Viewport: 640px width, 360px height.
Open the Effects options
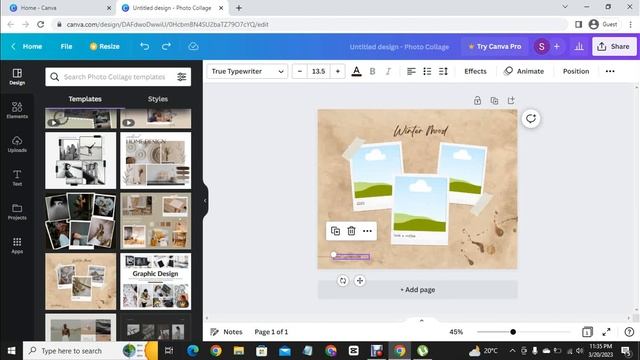tap(475, 71)
